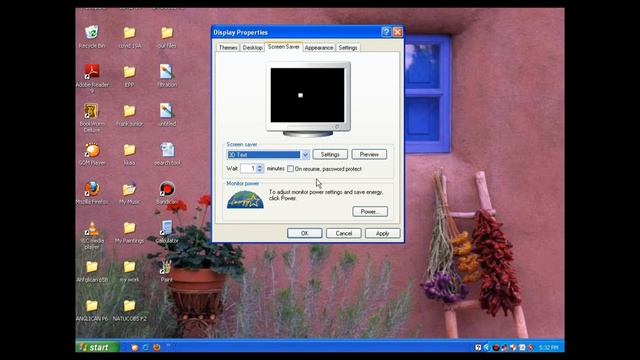Open the Settings tab in Display Properties
The height and width of the screenshot is (360, 640).
pos(348,48)
